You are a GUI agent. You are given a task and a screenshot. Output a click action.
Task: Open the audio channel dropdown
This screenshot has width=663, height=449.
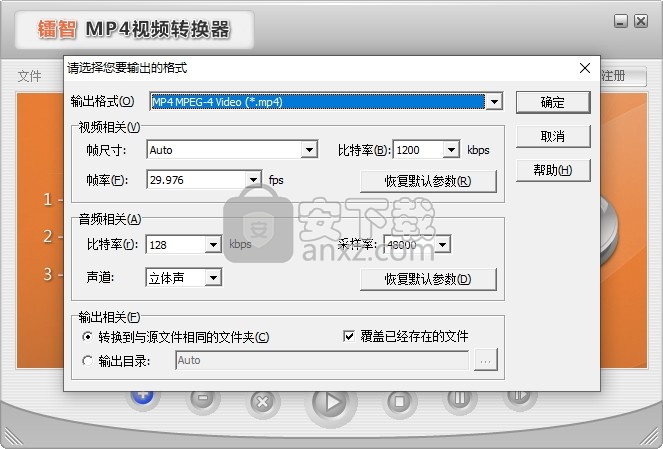213,278
